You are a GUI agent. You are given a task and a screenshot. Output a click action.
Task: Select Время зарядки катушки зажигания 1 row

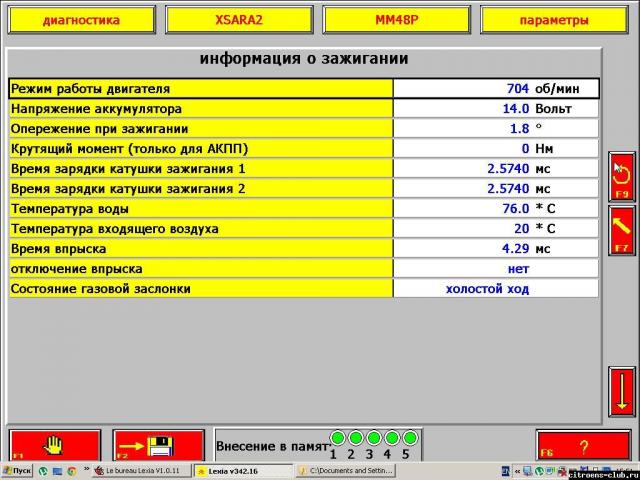304,169
